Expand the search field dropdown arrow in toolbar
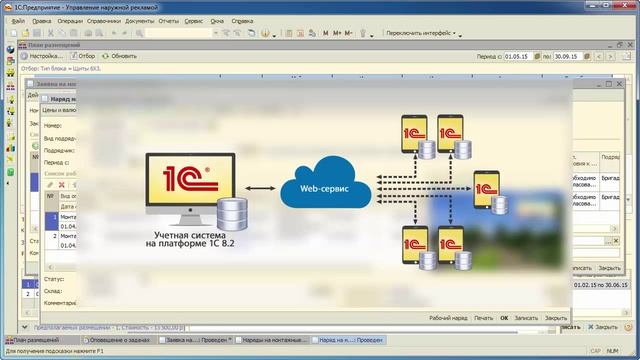The height and width of the screenshot is (360, 640). coord(216,33)
